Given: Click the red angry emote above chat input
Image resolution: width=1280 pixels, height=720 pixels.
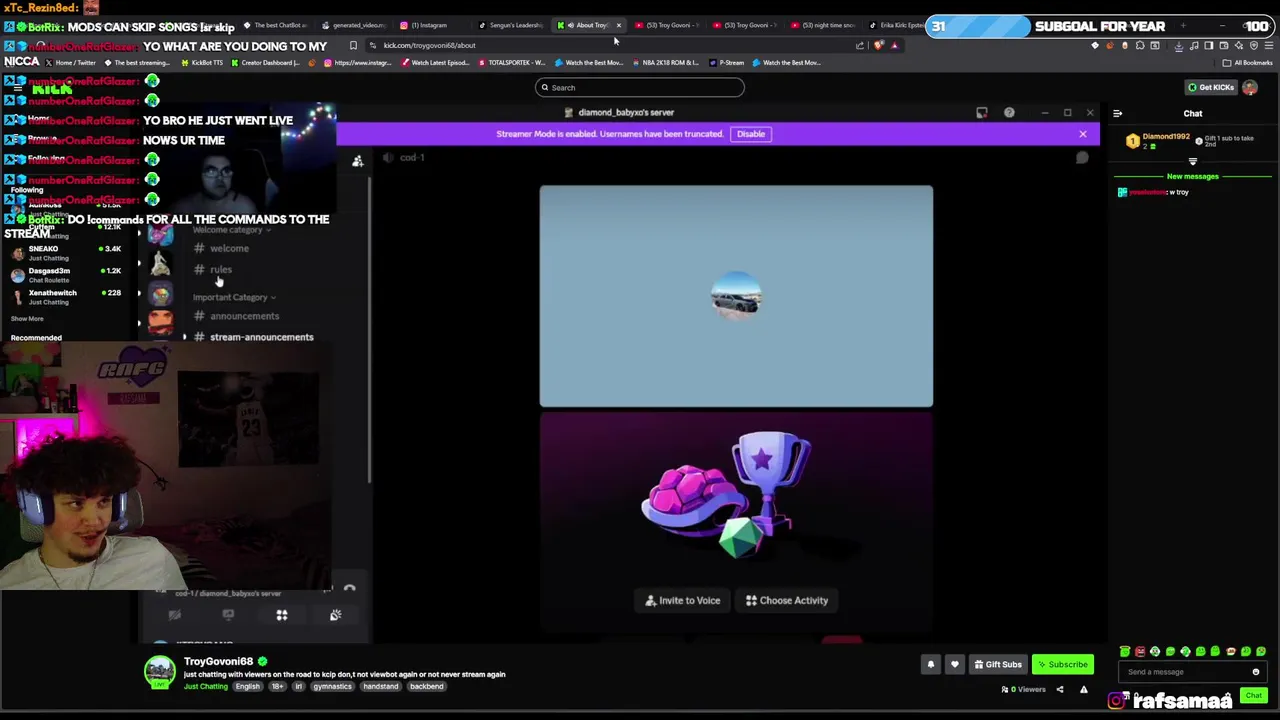Looking at the screenshot, I should coord(1140,652).
